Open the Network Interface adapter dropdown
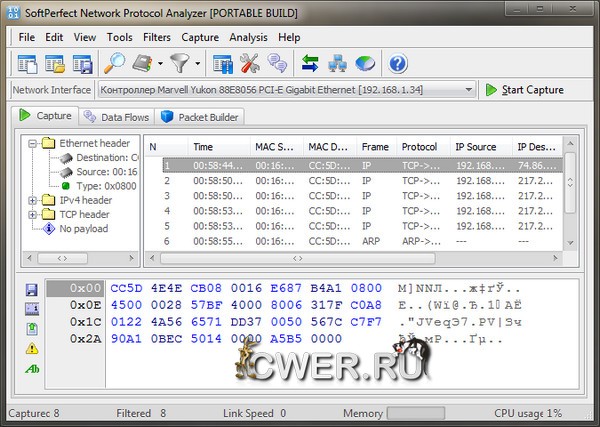Screen dimensions: 600x427 tap(468, 90)
